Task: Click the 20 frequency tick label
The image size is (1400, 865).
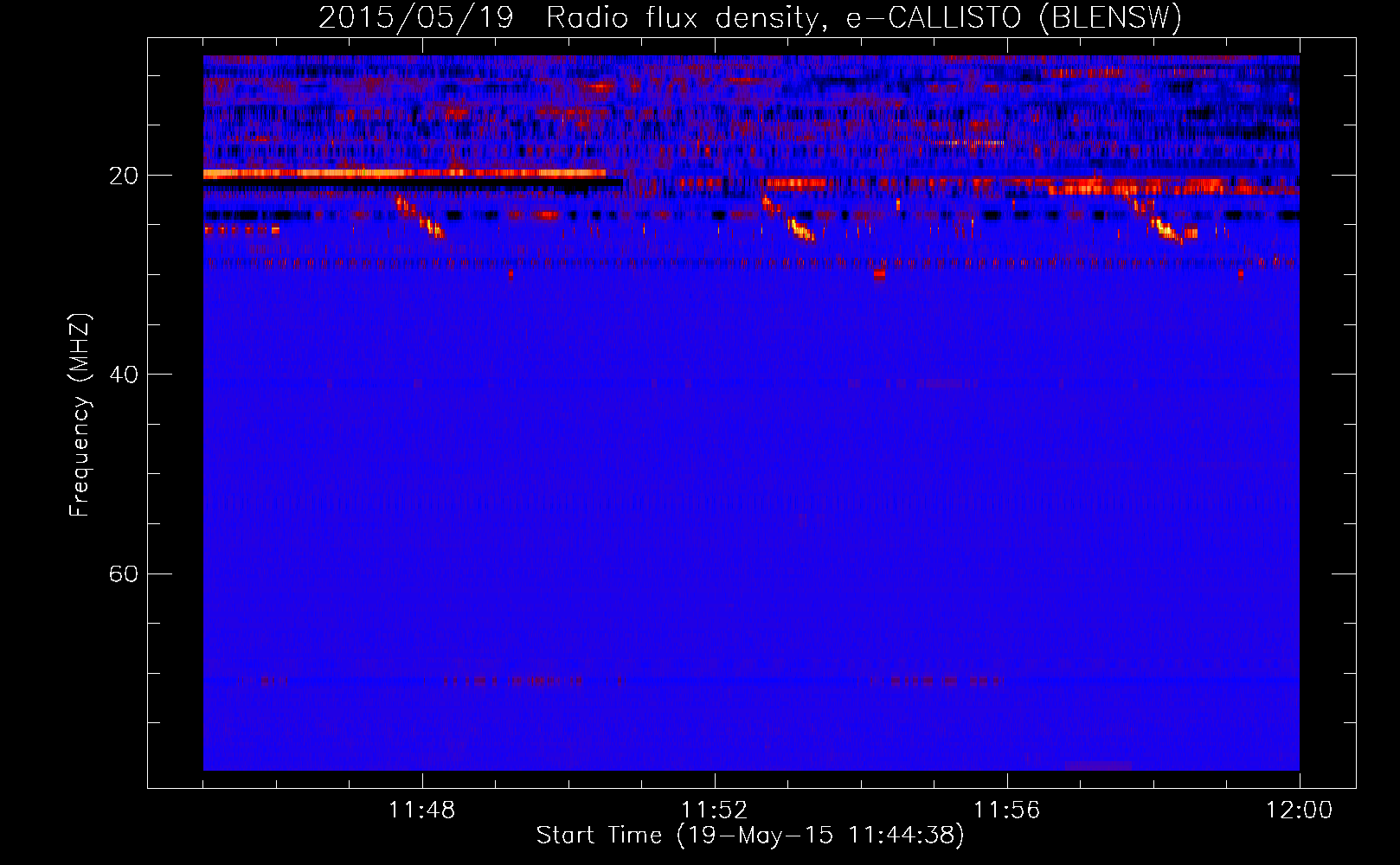Action: click(x=123, y=176)
